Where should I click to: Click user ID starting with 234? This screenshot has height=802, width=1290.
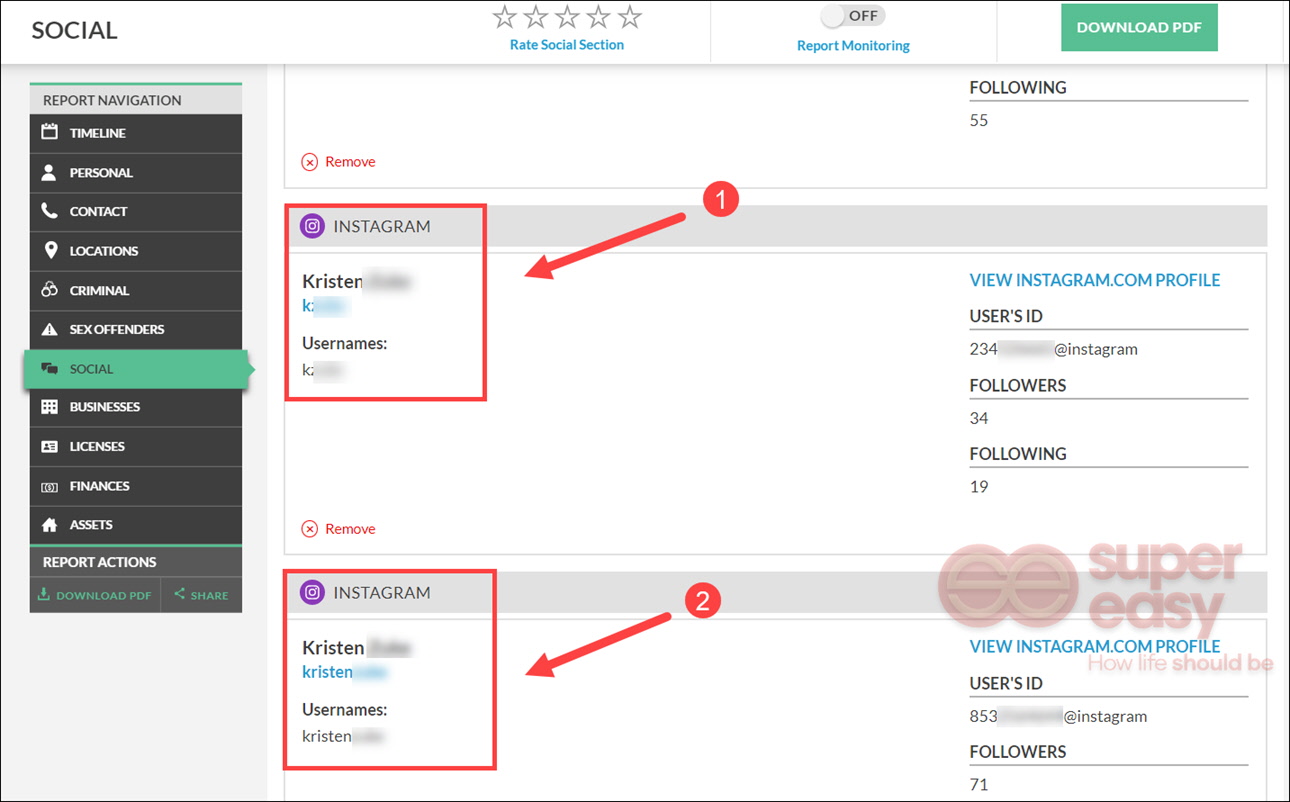pyautogui.click(x=1054, y=349)
